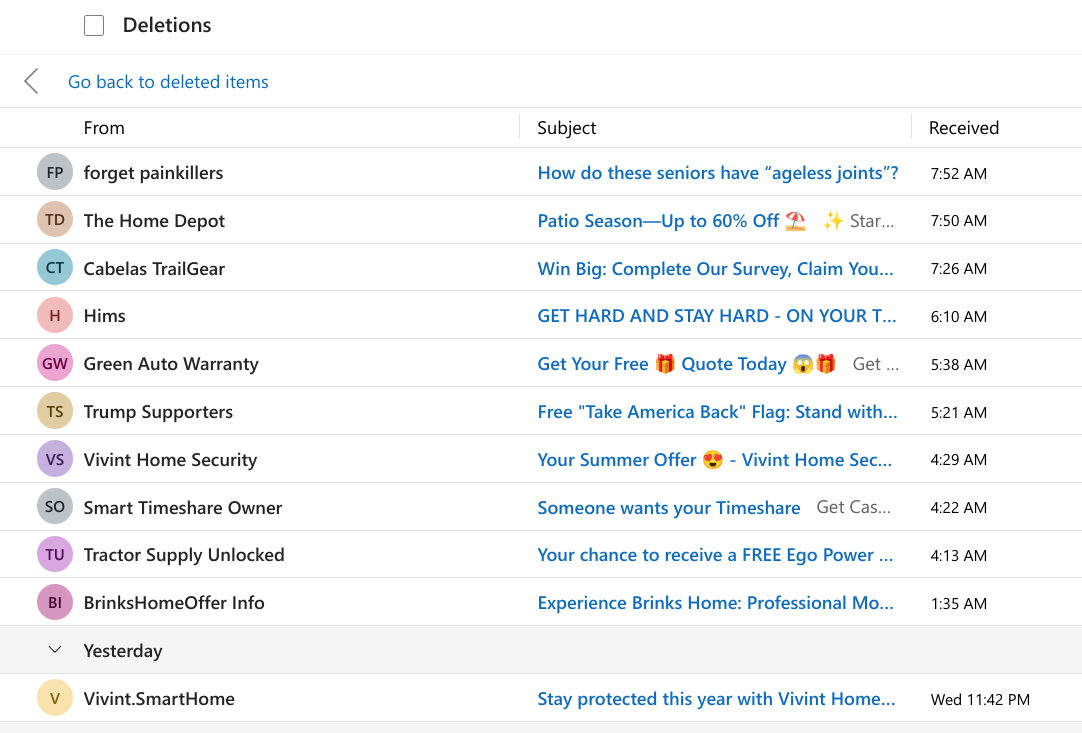The image size is (1082, 733).
Task: Click the TS avatar for Trump Supporters
Action: 55,411
